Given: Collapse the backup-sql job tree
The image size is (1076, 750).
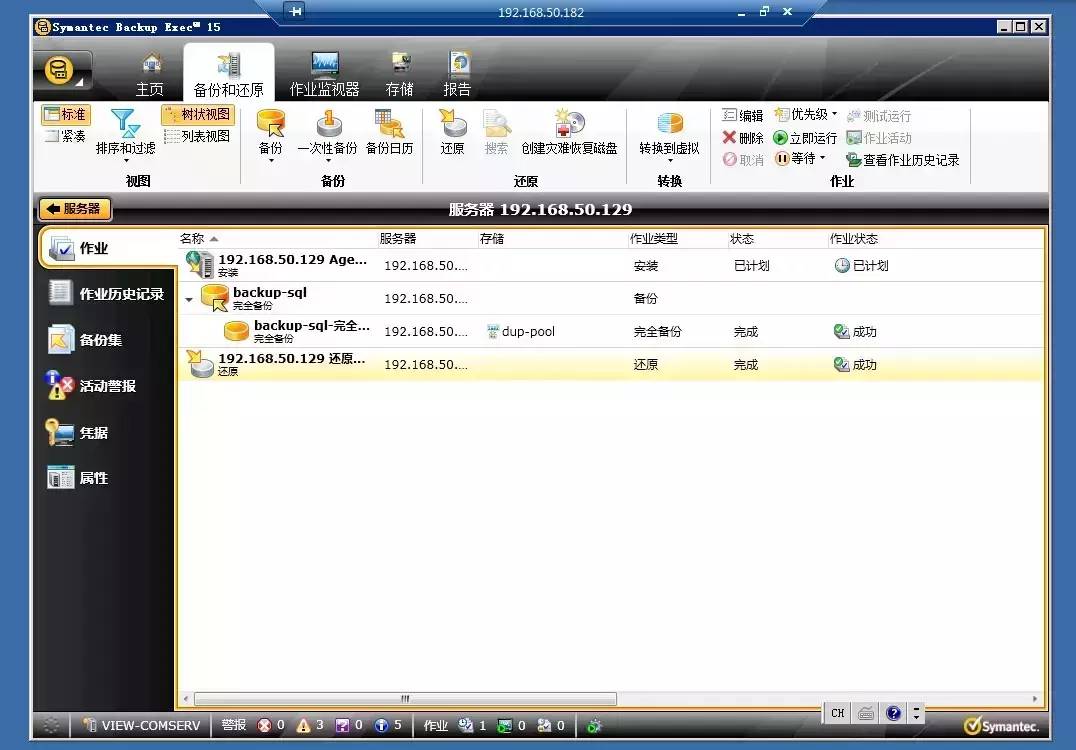Looking at the screenshot, I should (189, 299).
